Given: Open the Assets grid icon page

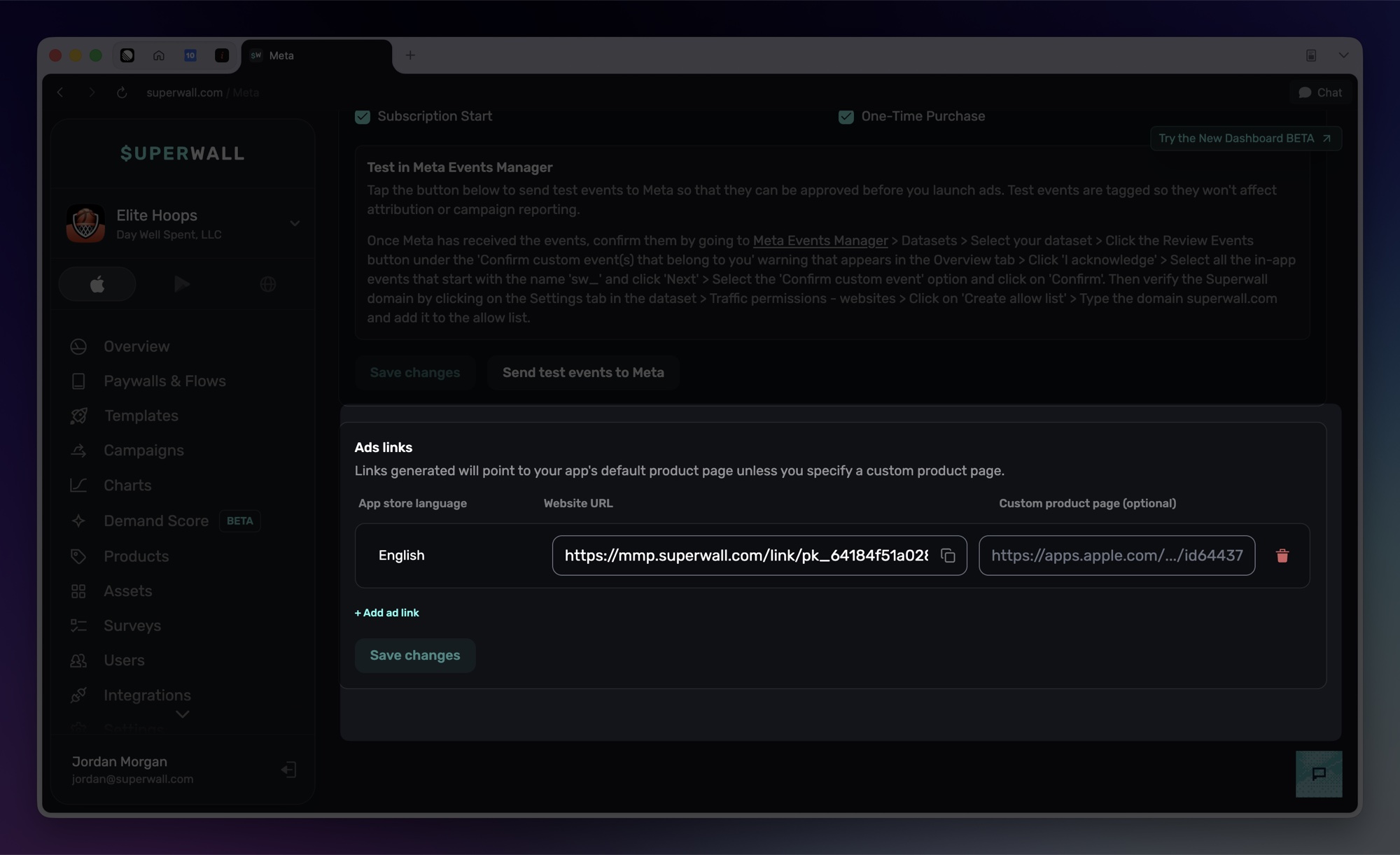Looking at the screenshot, I should (x=78, y=591).
